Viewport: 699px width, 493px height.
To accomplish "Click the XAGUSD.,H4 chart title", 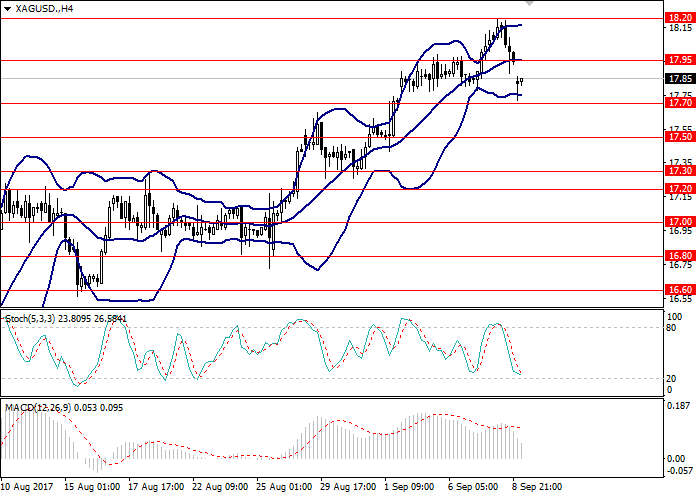I will pos(44,8).
